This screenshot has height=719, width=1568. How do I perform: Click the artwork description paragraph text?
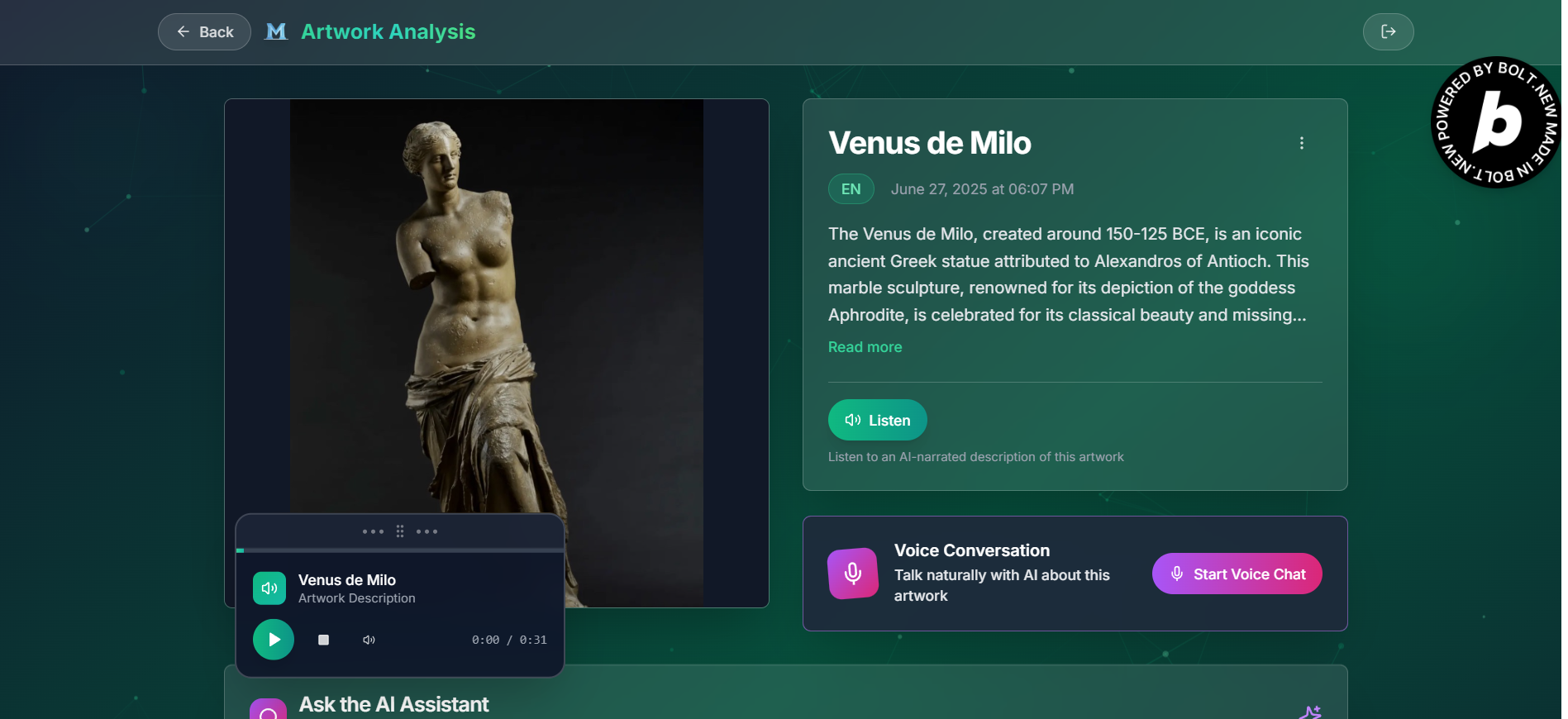(x=1069, y=274)
